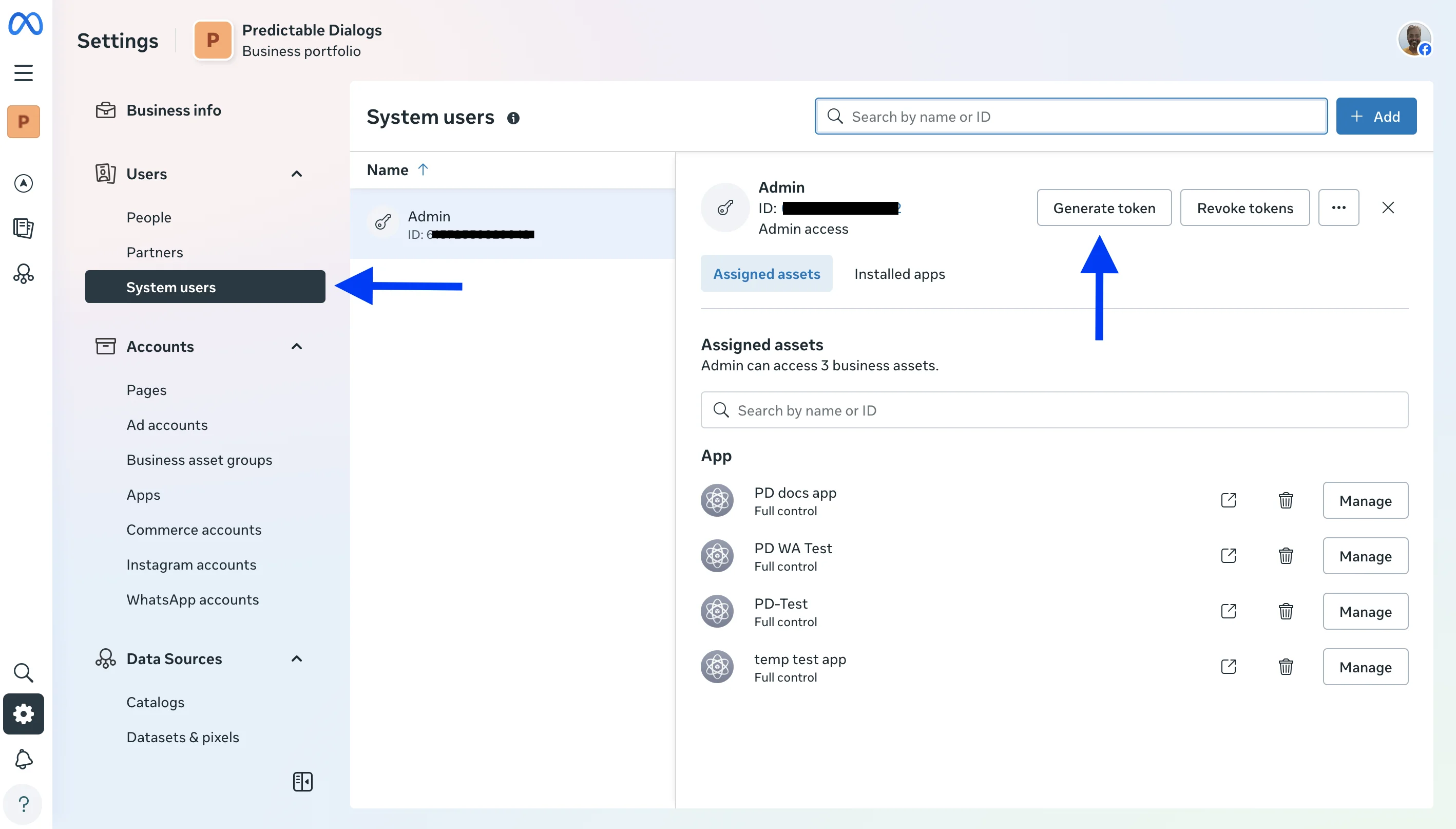Switch to the Installed apps tab
Image resolution: width=1456 pixels, height=829 pixels.
(898, 274)
